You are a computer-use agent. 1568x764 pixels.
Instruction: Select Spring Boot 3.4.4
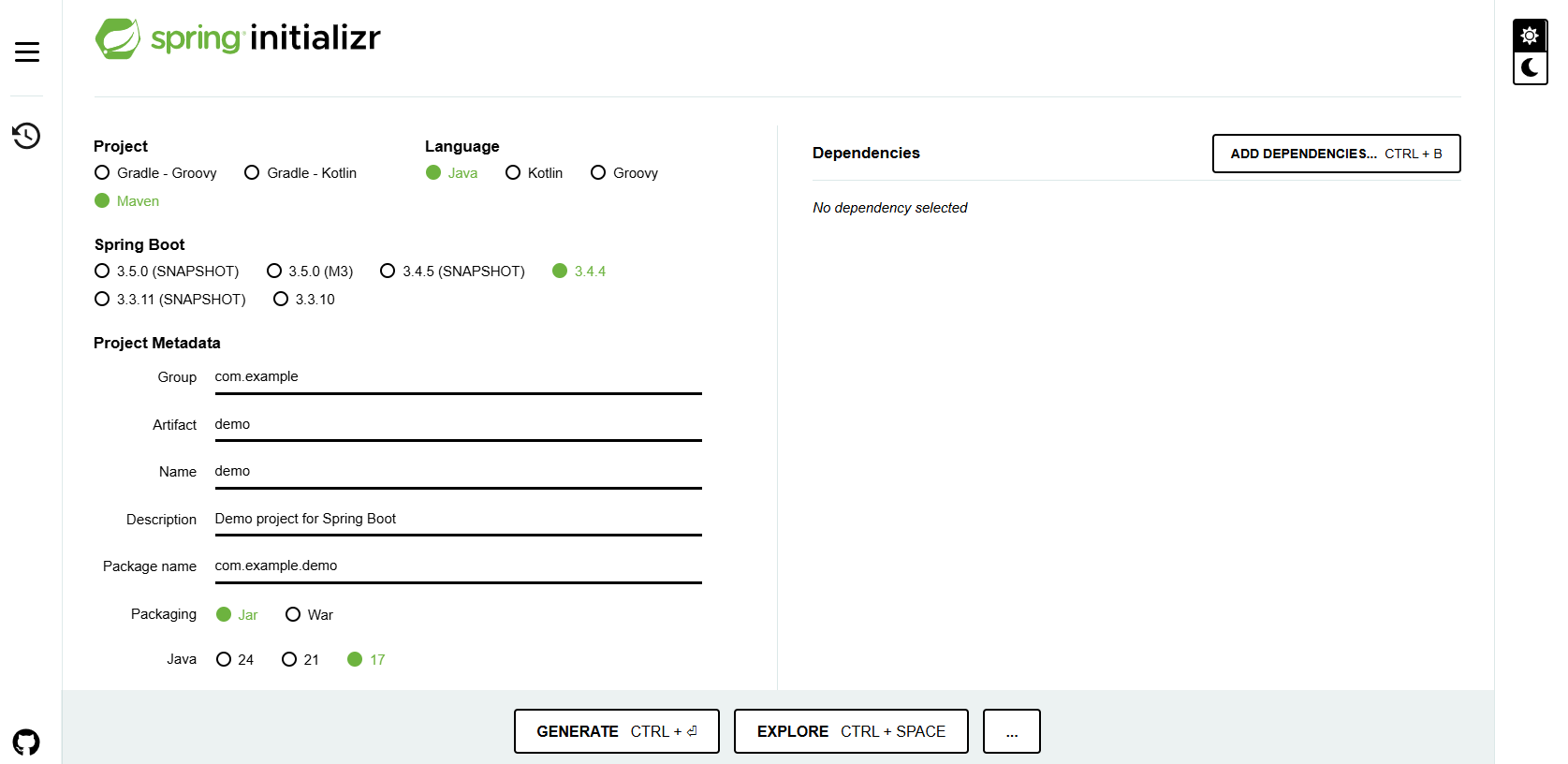pos(579,272)
